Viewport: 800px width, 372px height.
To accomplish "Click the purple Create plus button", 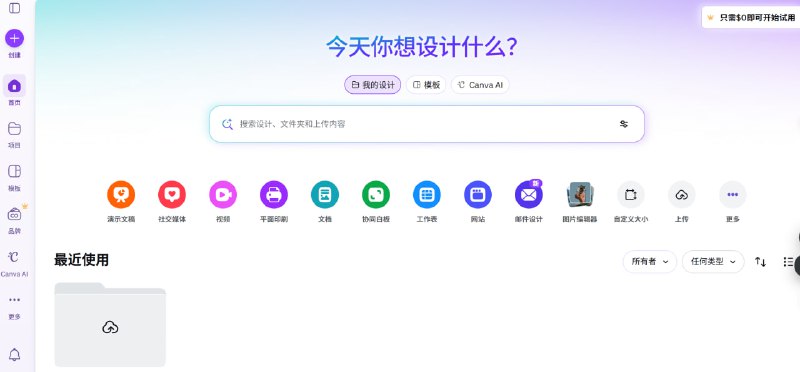I will [14, 38].
